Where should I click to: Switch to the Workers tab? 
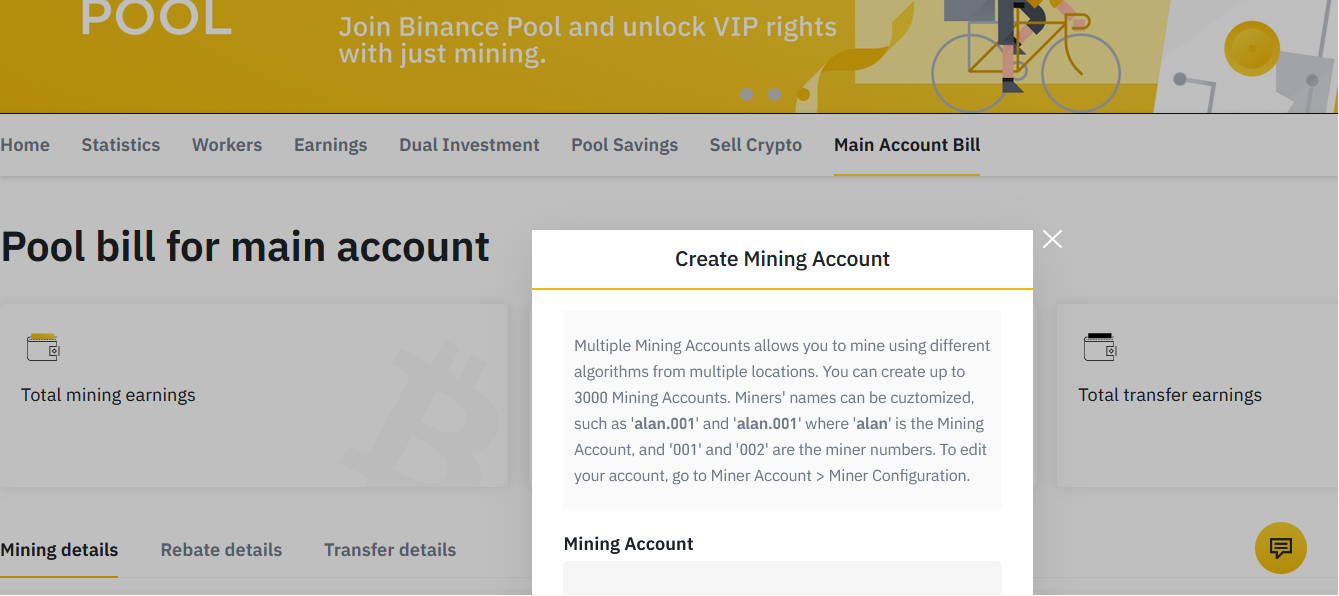(227, 145)
